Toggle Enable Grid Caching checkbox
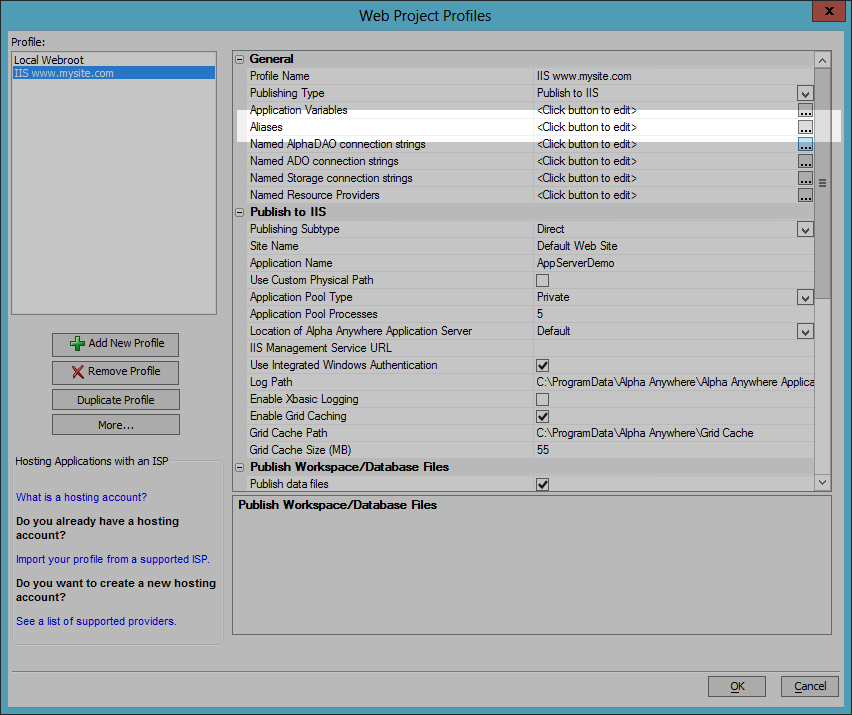The image size is (852, 715). click(x=542, y=416)
